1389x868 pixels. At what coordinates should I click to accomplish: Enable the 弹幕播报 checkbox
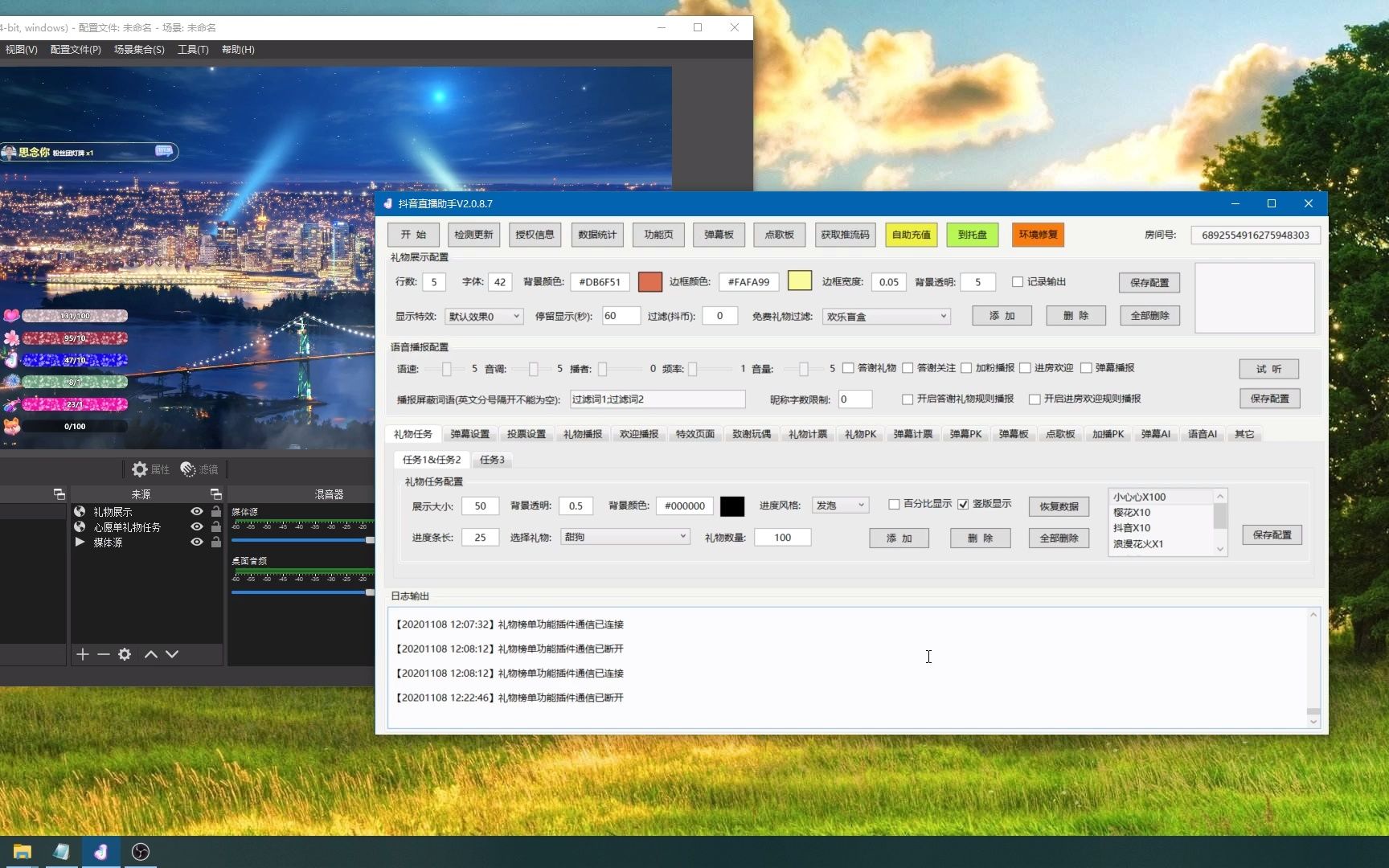pyautogui.click(x=1086, y=368)
